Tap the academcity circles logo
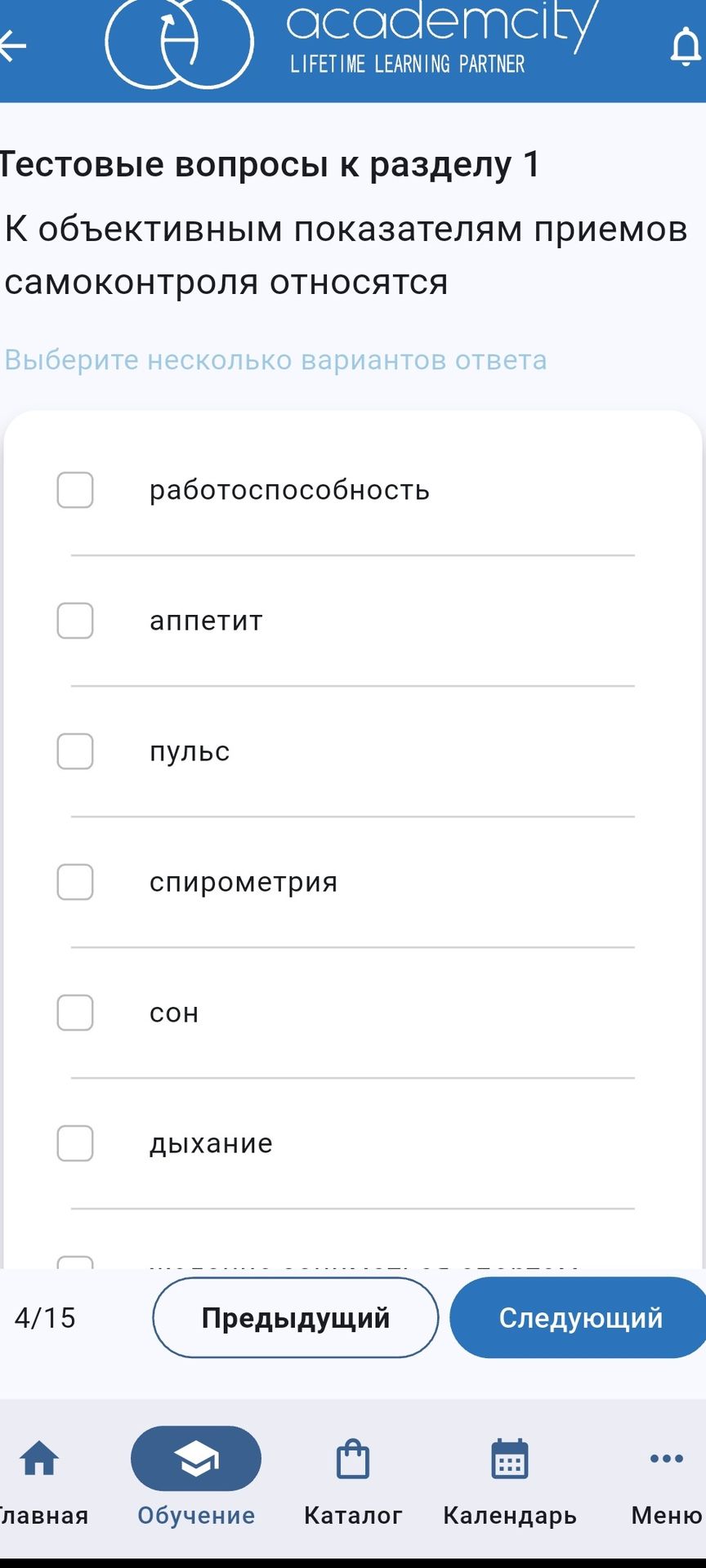 point(179,42)
